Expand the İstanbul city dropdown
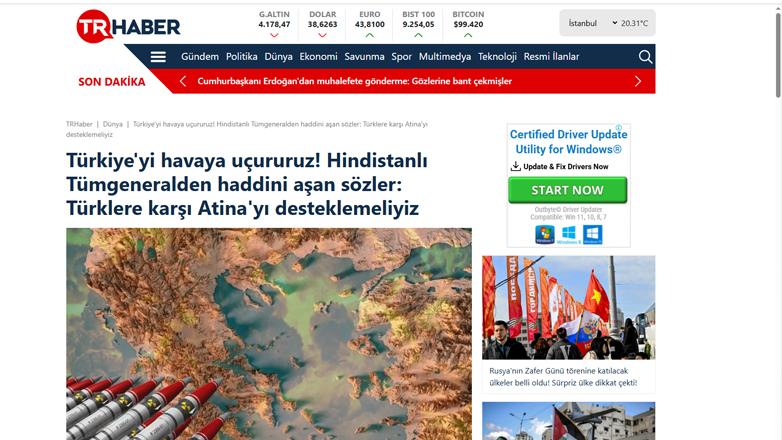This screenshot has height=440, width=782. tap(593, 23)
